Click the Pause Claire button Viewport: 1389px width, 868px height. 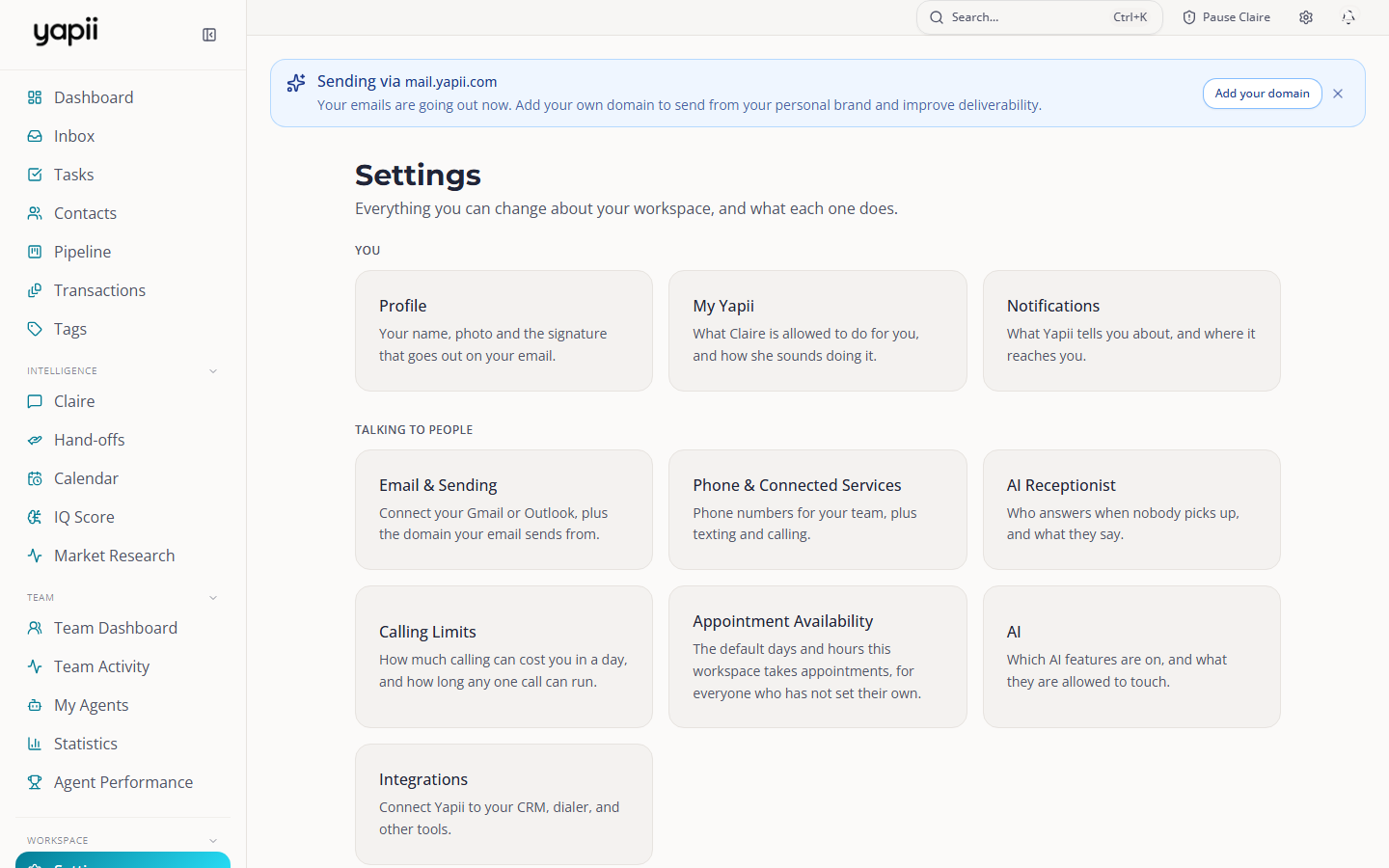pos(1227,17)
